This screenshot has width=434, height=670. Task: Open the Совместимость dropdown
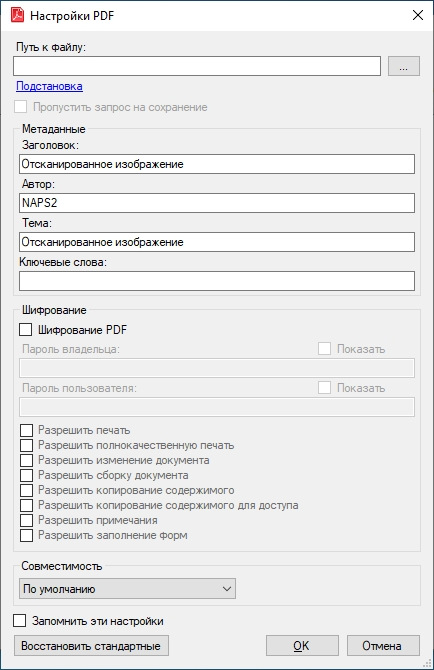click(x=127, y=589)
